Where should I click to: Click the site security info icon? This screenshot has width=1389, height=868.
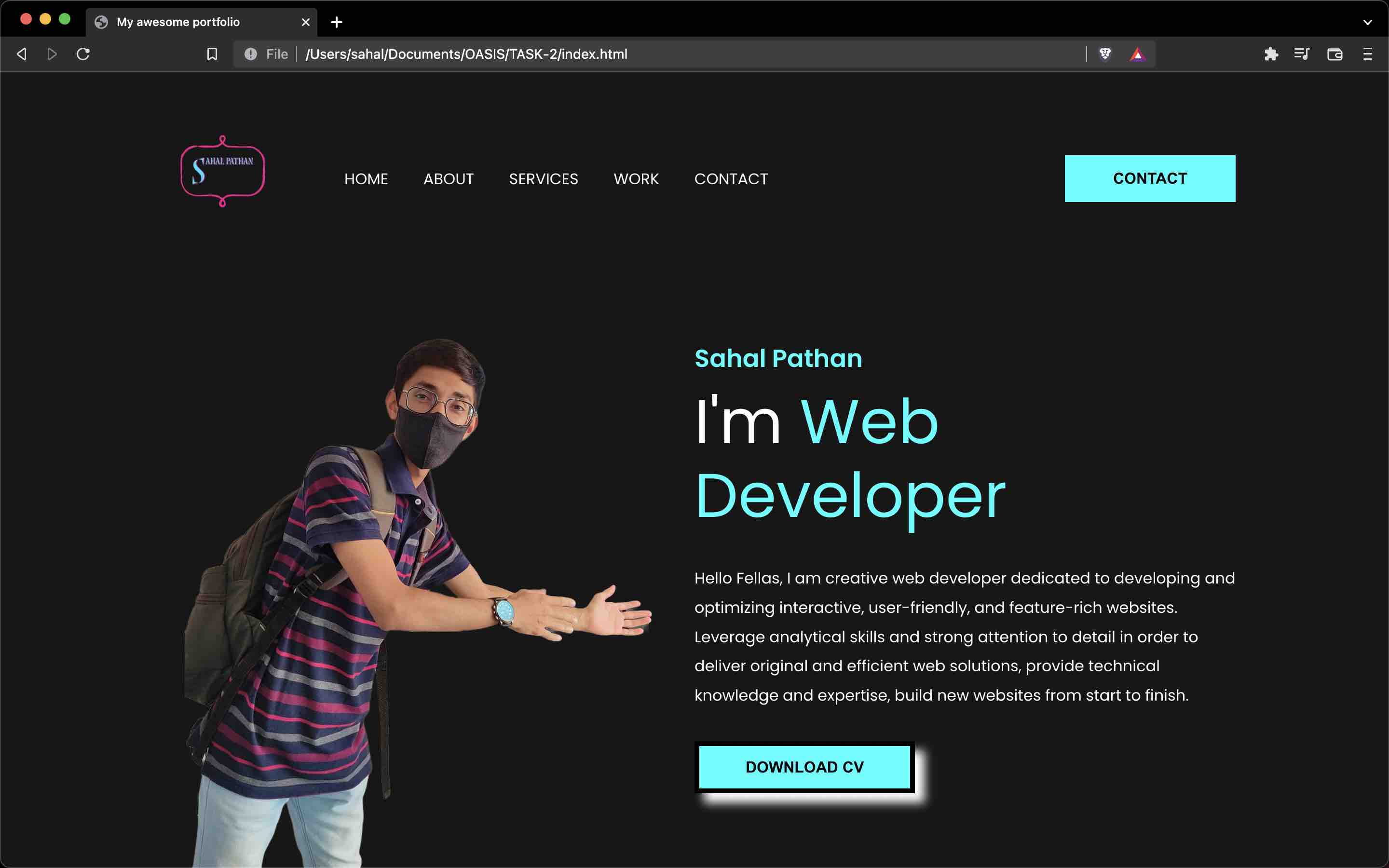[251, 54]
